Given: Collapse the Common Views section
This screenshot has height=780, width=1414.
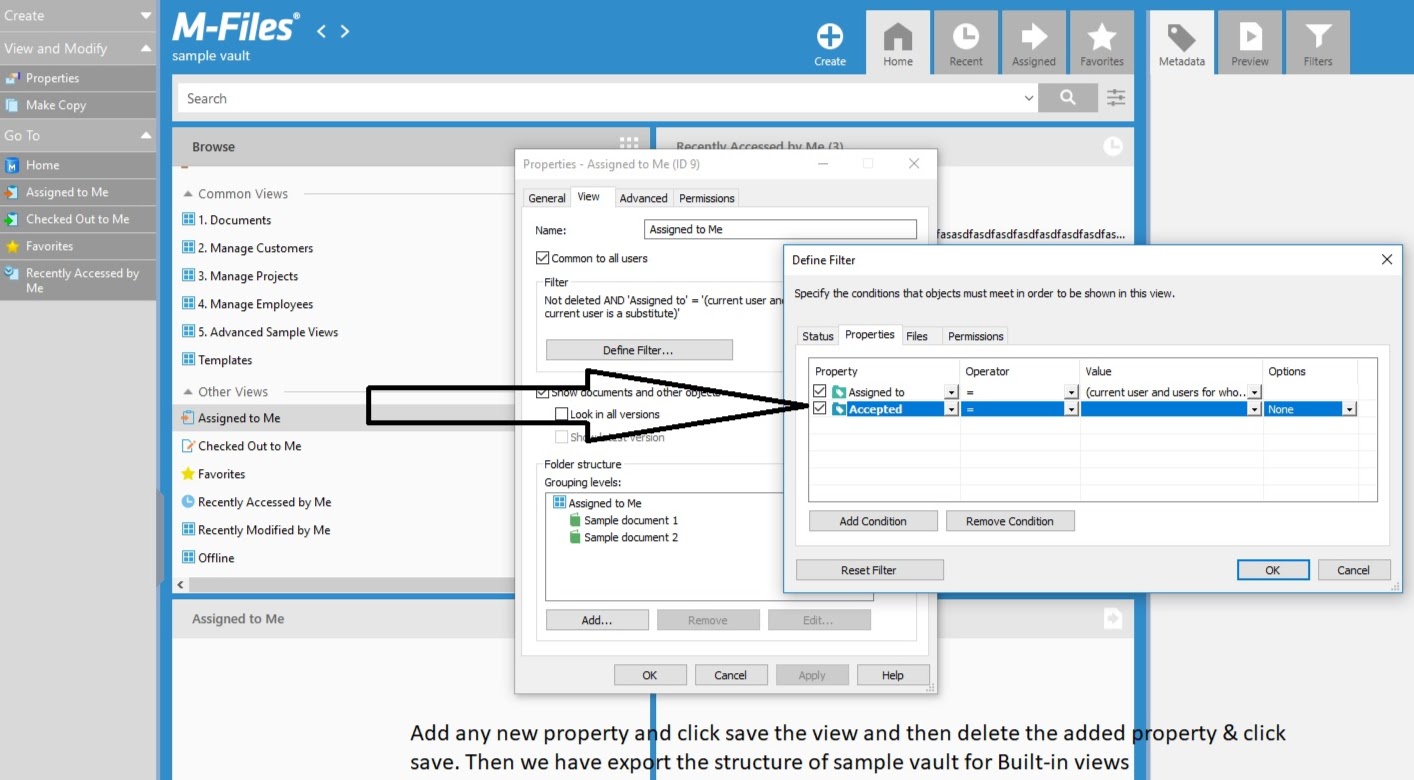Looking at the screenshot, I should coord(187,194).
